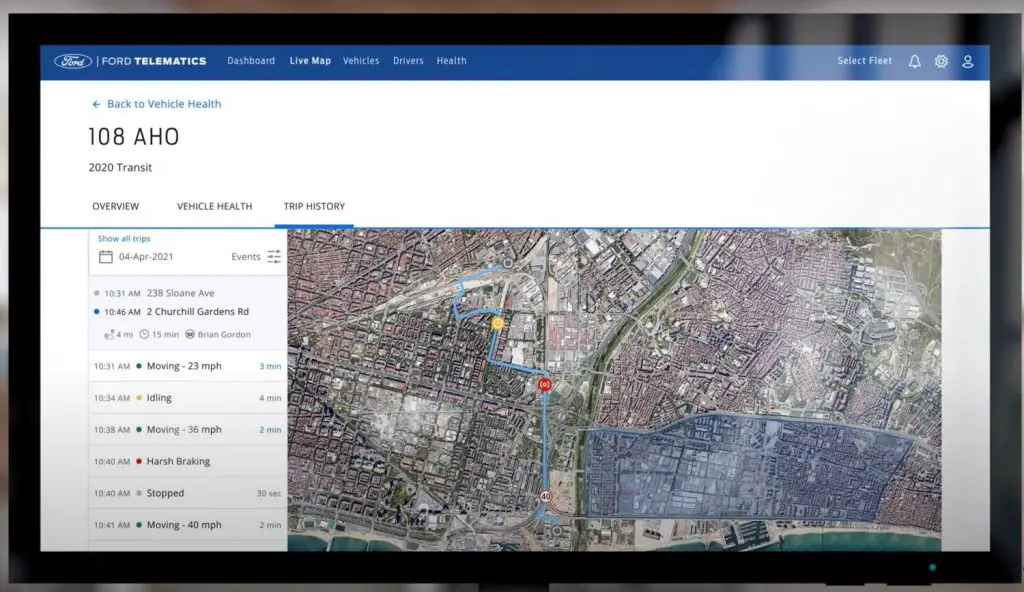This screenshot has height=592, width=1024.
Task: Click driver name Brian Gordon
Action: pos(224,335)
